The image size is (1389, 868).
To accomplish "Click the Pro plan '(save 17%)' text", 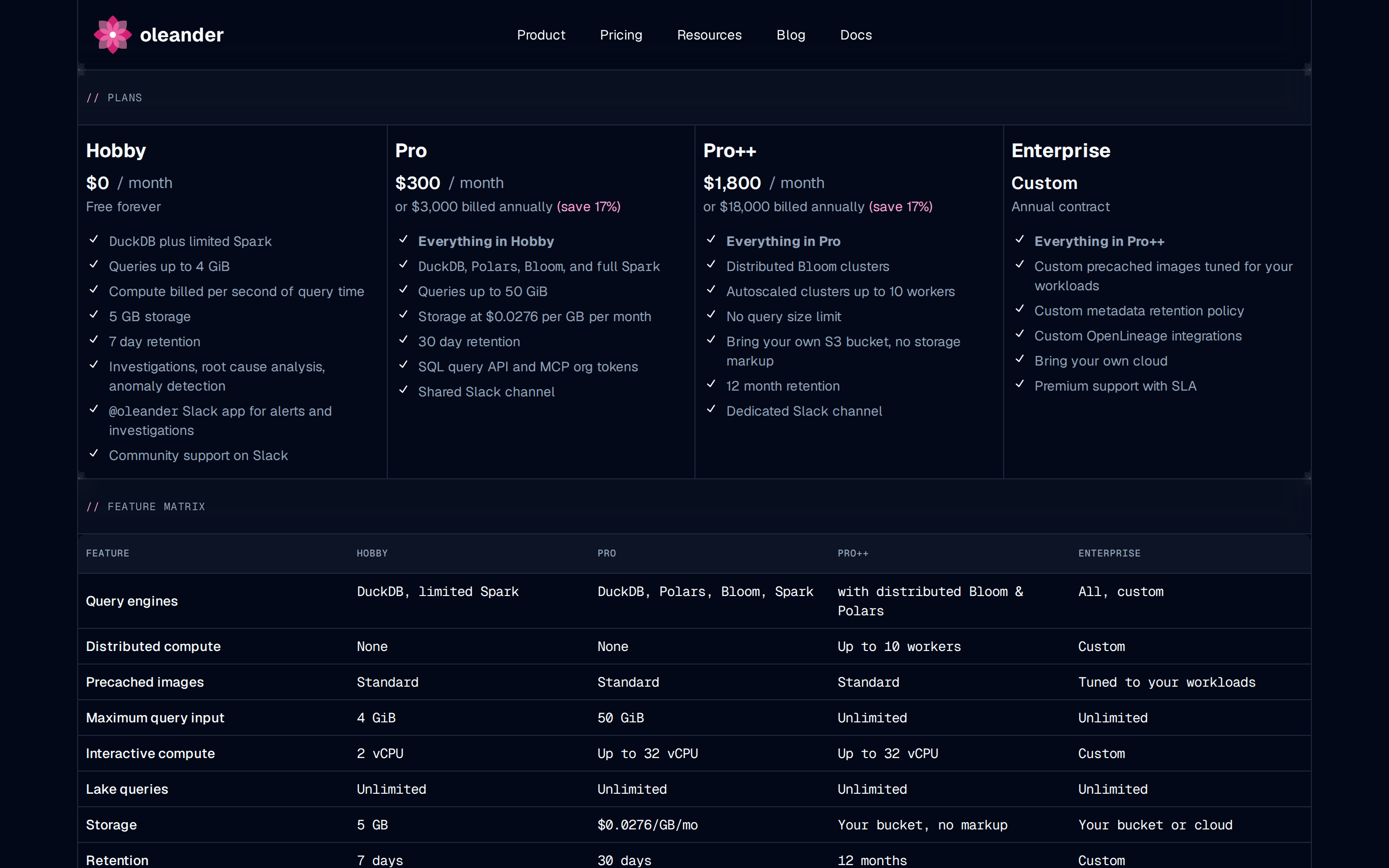I will click(x=588, y=207).
